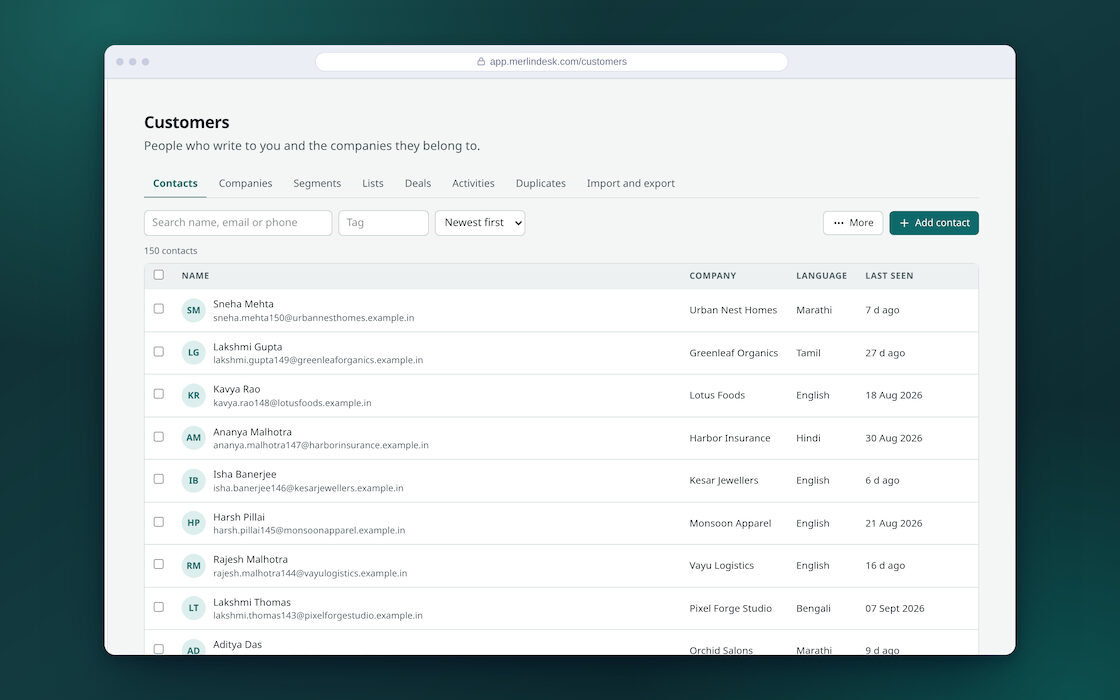1120x700 pixels.
Task: Open the Lists tab
Action: pyautogui.click(x=373, y=184)
